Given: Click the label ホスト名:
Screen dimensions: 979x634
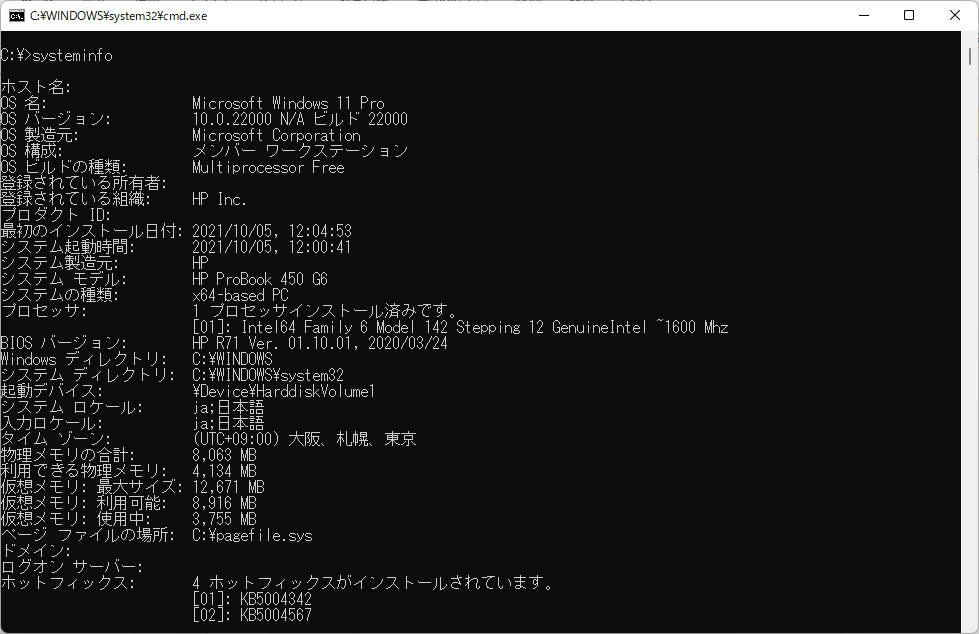Looking at the screenshot, I should (x=36, y=87).
